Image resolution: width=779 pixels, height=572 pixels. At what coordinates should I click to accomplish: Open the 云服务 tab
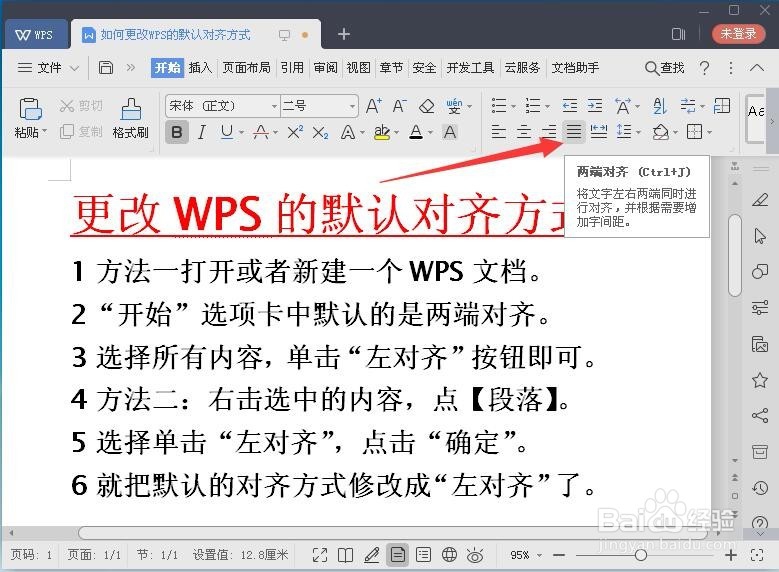click(522, 68)
